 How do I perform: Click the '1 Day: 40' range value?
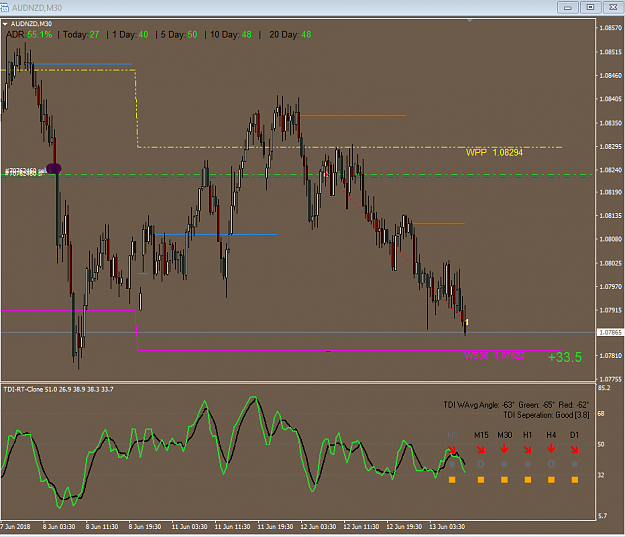coord(130,35)
